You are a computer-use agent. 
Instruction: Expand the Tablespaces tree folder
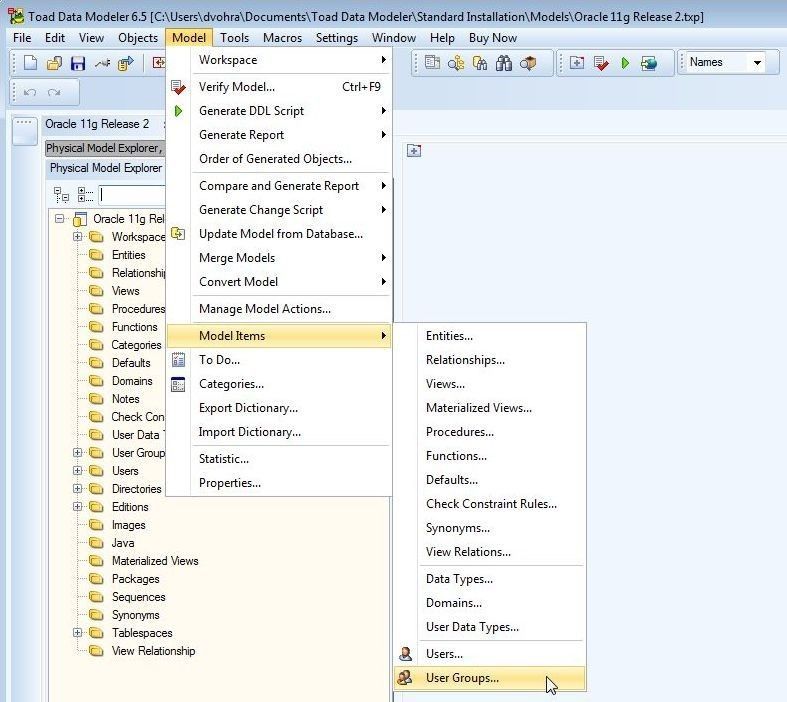pyautogui.click(x=77, y=633)
